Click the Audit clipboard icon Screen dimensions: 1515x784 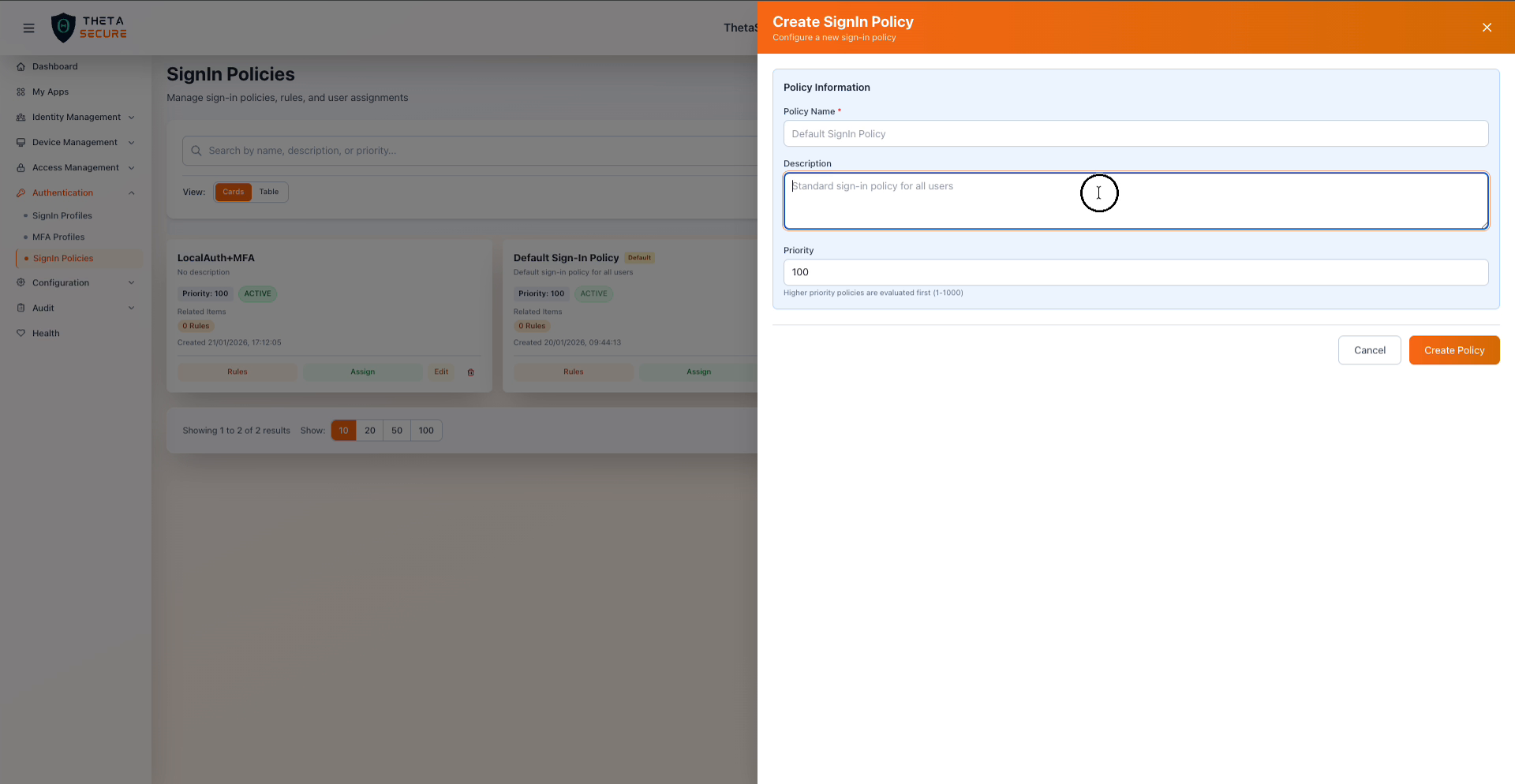tap(21, 308)
